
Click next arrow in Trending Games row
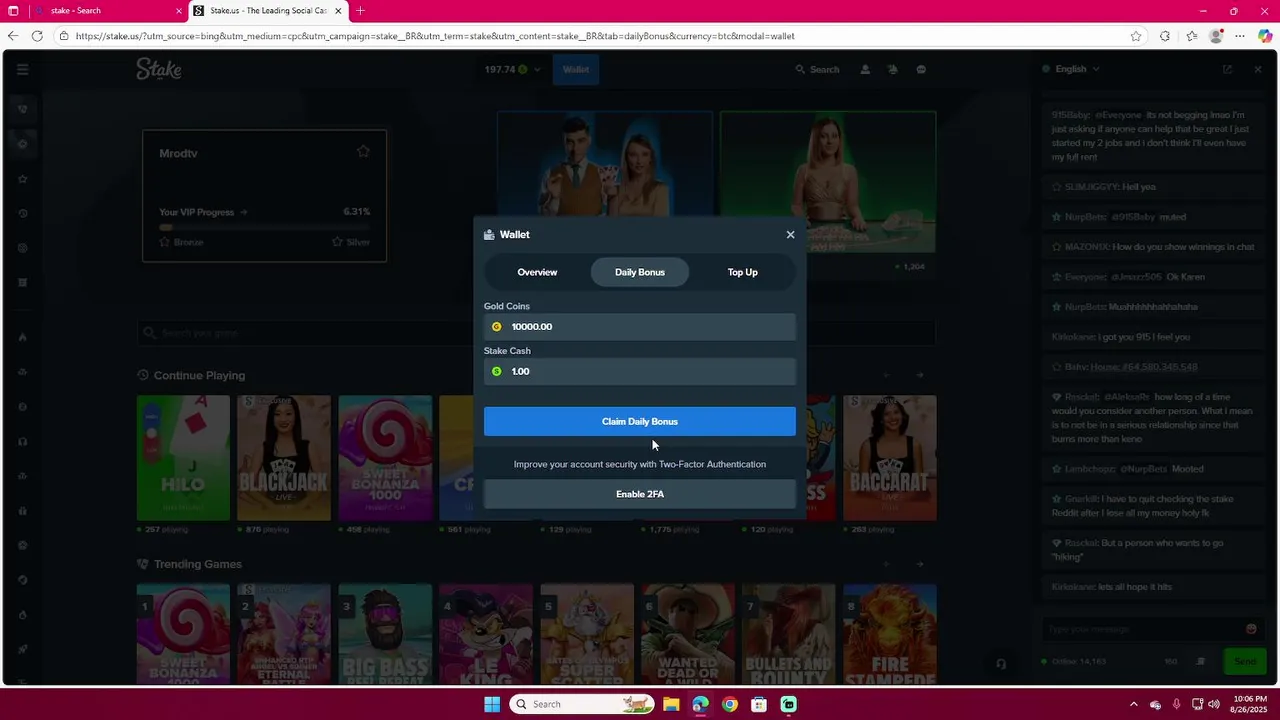pos(920,564)
